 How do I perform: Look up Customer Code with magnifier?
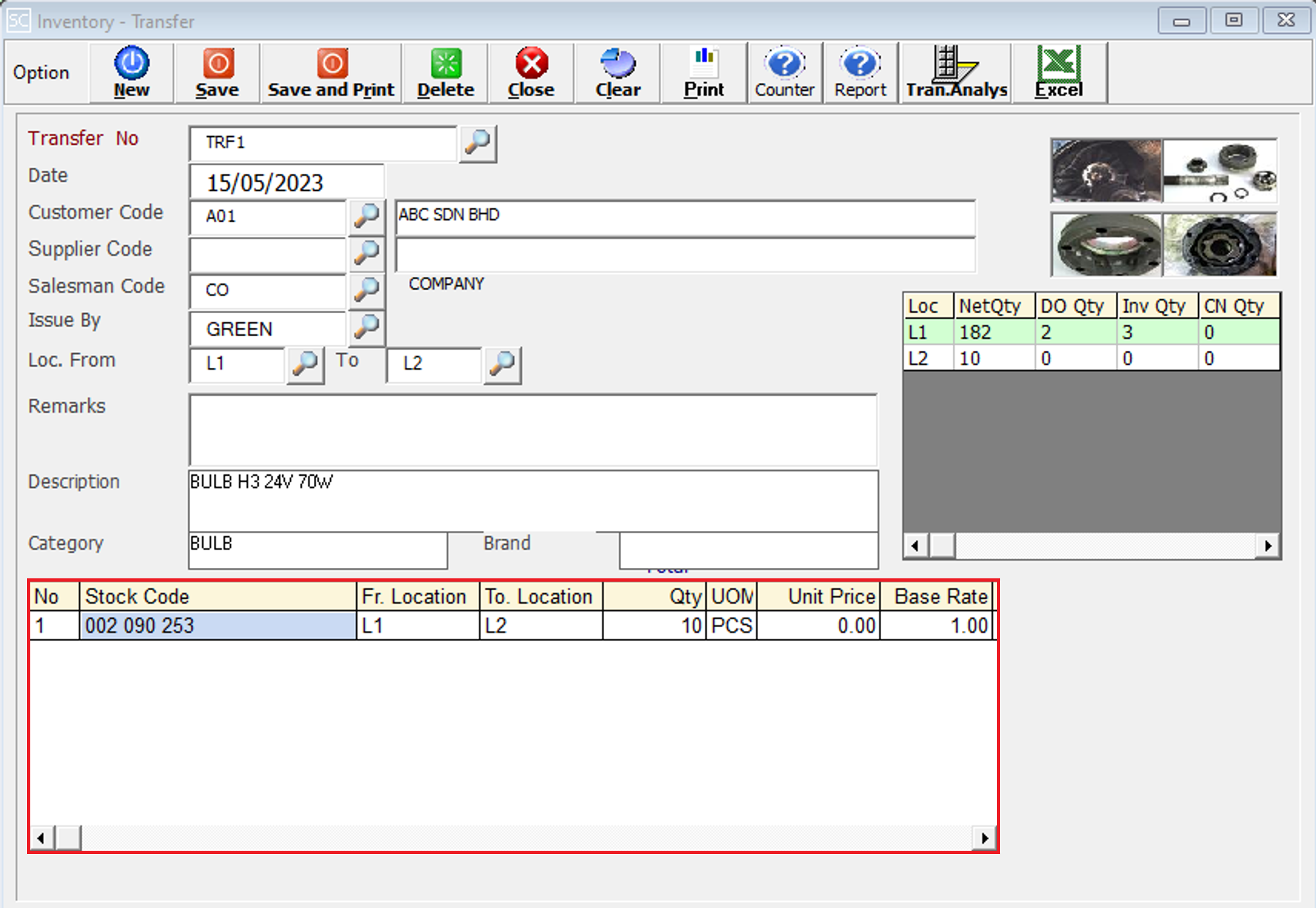click(367, 216)
